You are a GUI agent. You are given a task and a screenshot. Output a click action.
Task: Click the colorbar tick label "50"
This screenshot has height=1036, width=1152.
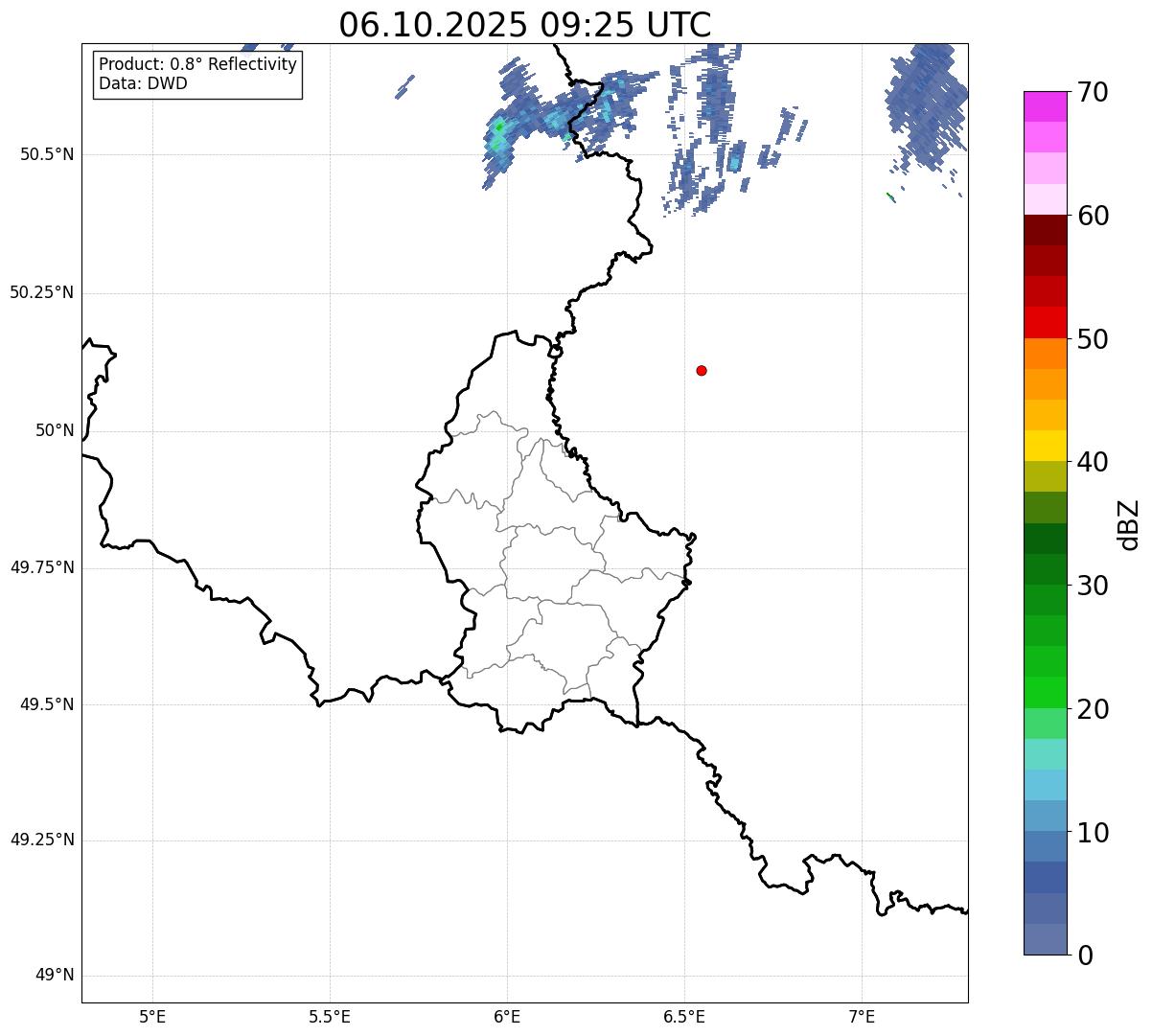(1093, 339)
